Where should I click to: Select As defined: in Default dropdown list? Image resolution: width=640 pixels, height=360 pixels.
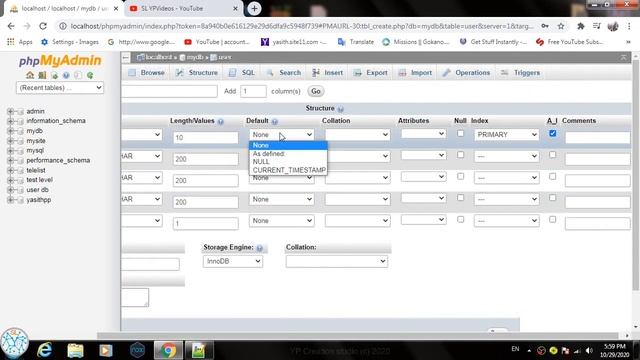coord(288,154)
